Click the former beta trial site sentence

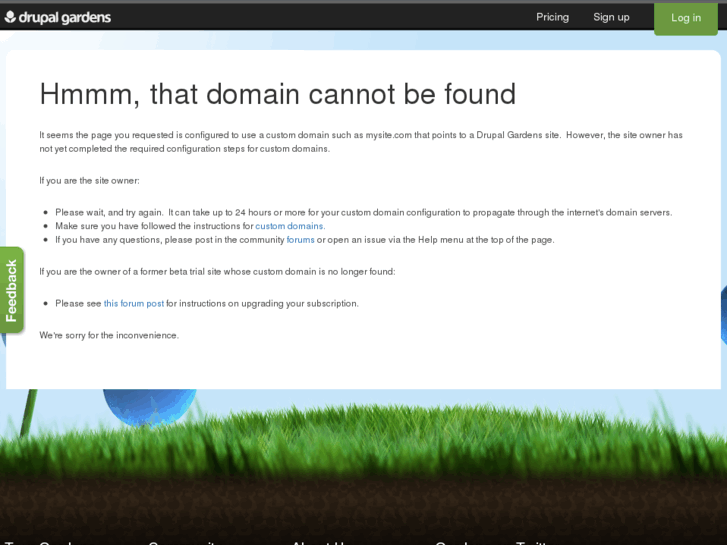click(217, 271)
